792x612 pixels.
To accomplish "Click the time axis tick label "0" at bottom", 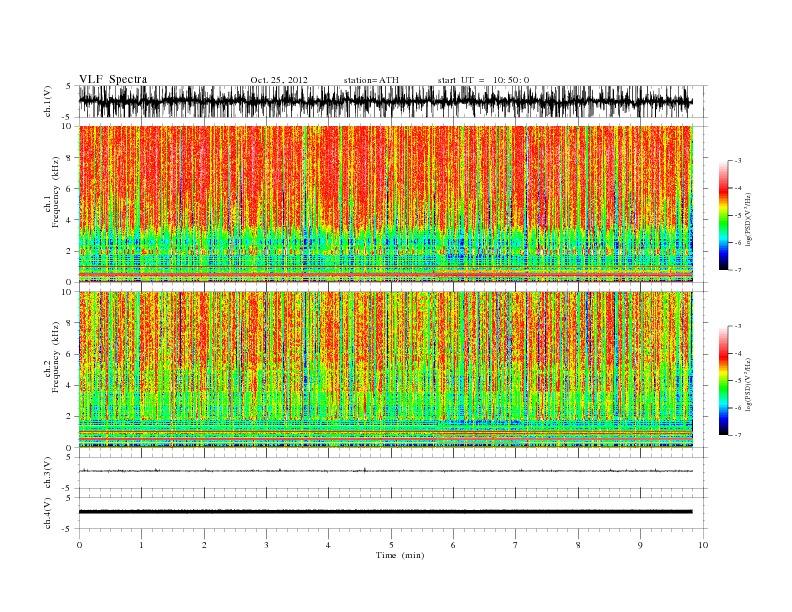I will coord(79,545).
